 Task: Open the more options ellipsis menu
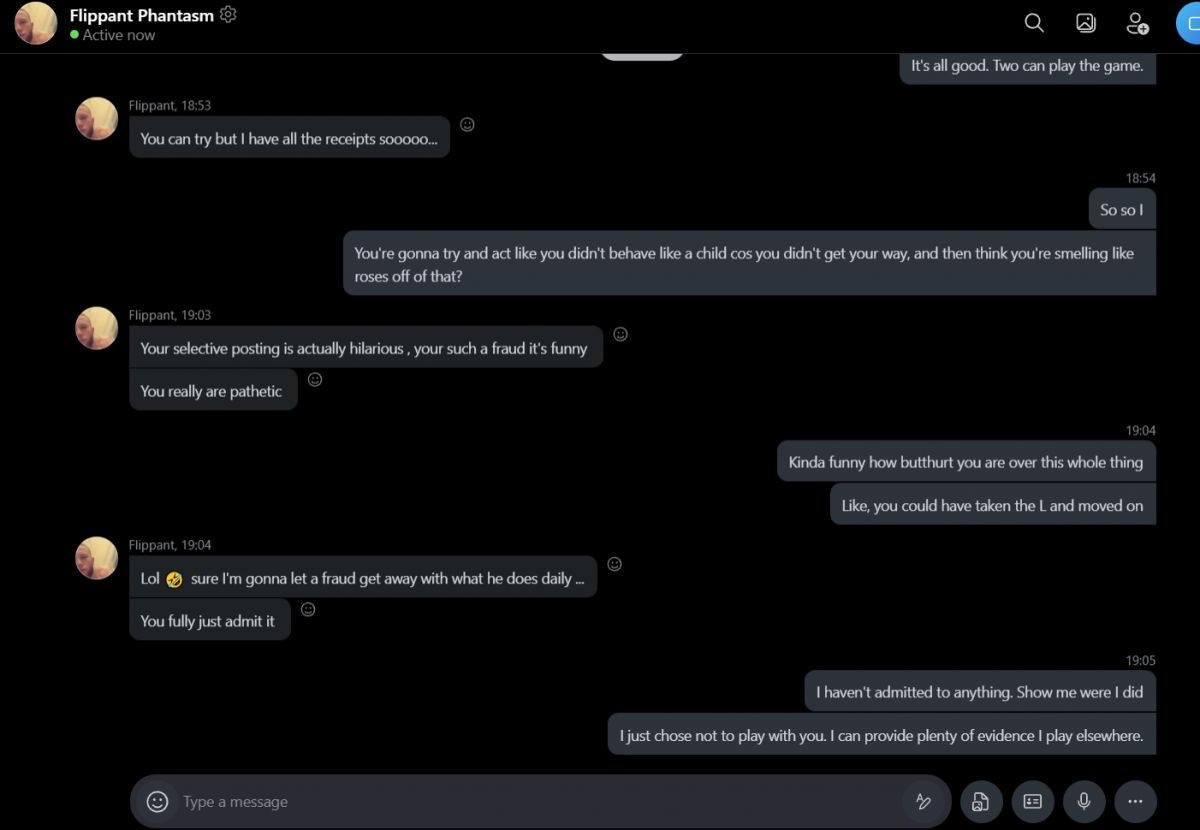[1135, 801]
